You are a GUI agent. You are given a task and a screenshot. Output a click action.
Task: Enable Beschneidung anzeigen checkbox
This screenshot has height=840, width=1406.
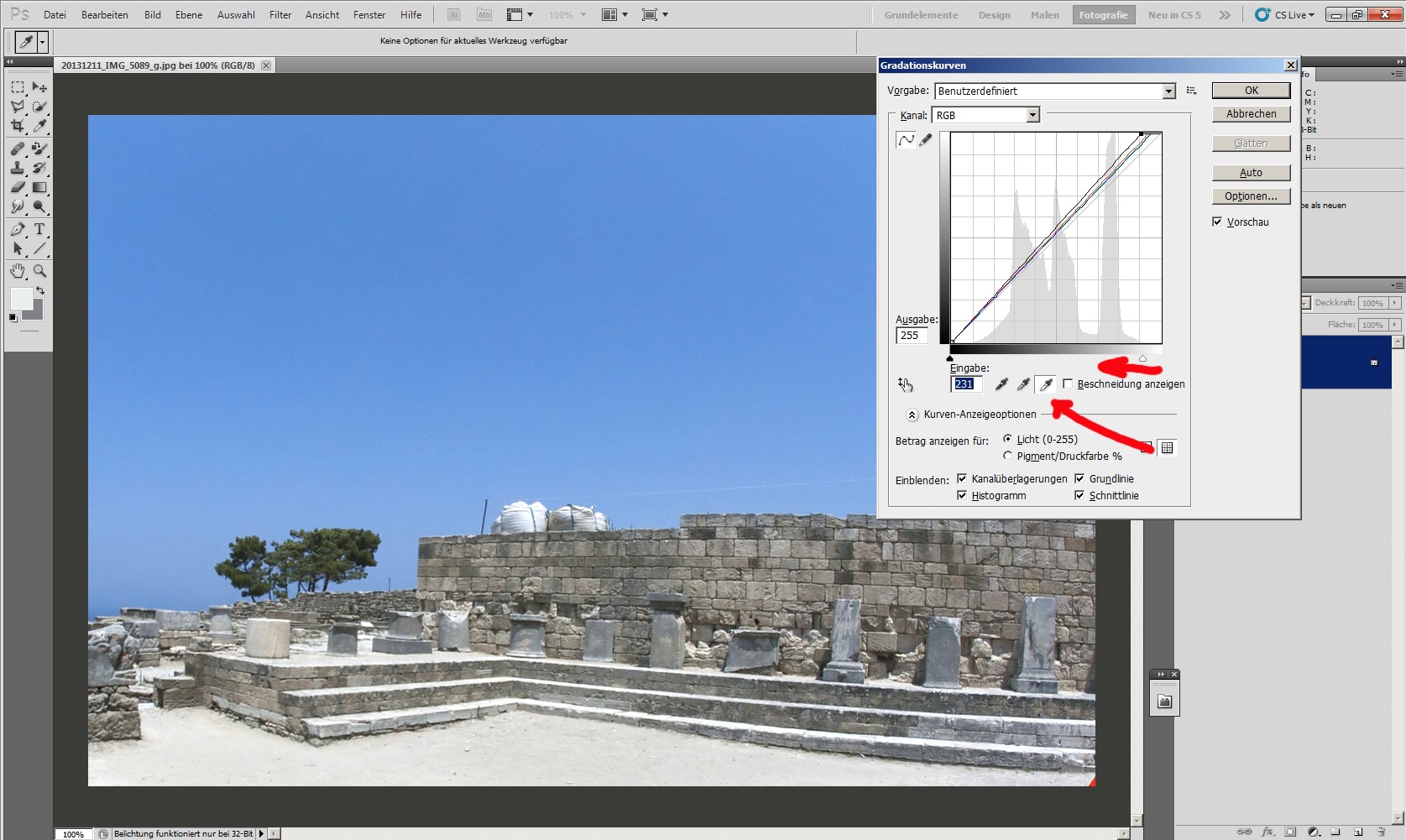click(x=1068, y=383)
